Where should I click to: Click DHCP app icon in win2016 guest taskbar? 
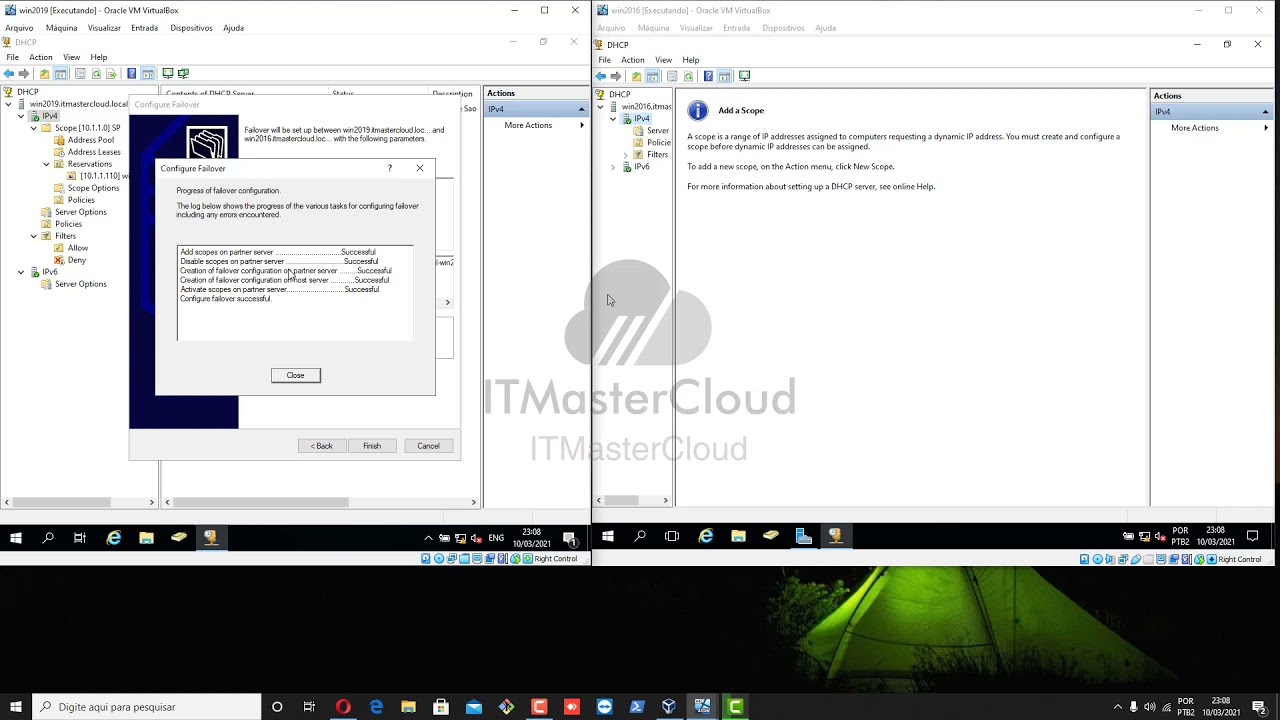pos(835,536)
